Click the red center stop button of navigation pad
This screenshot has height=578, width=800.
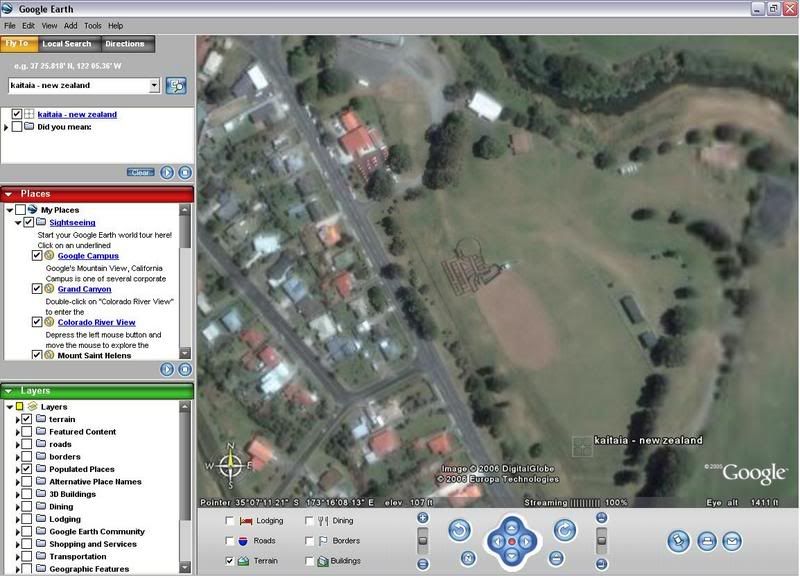coord(512,541)
